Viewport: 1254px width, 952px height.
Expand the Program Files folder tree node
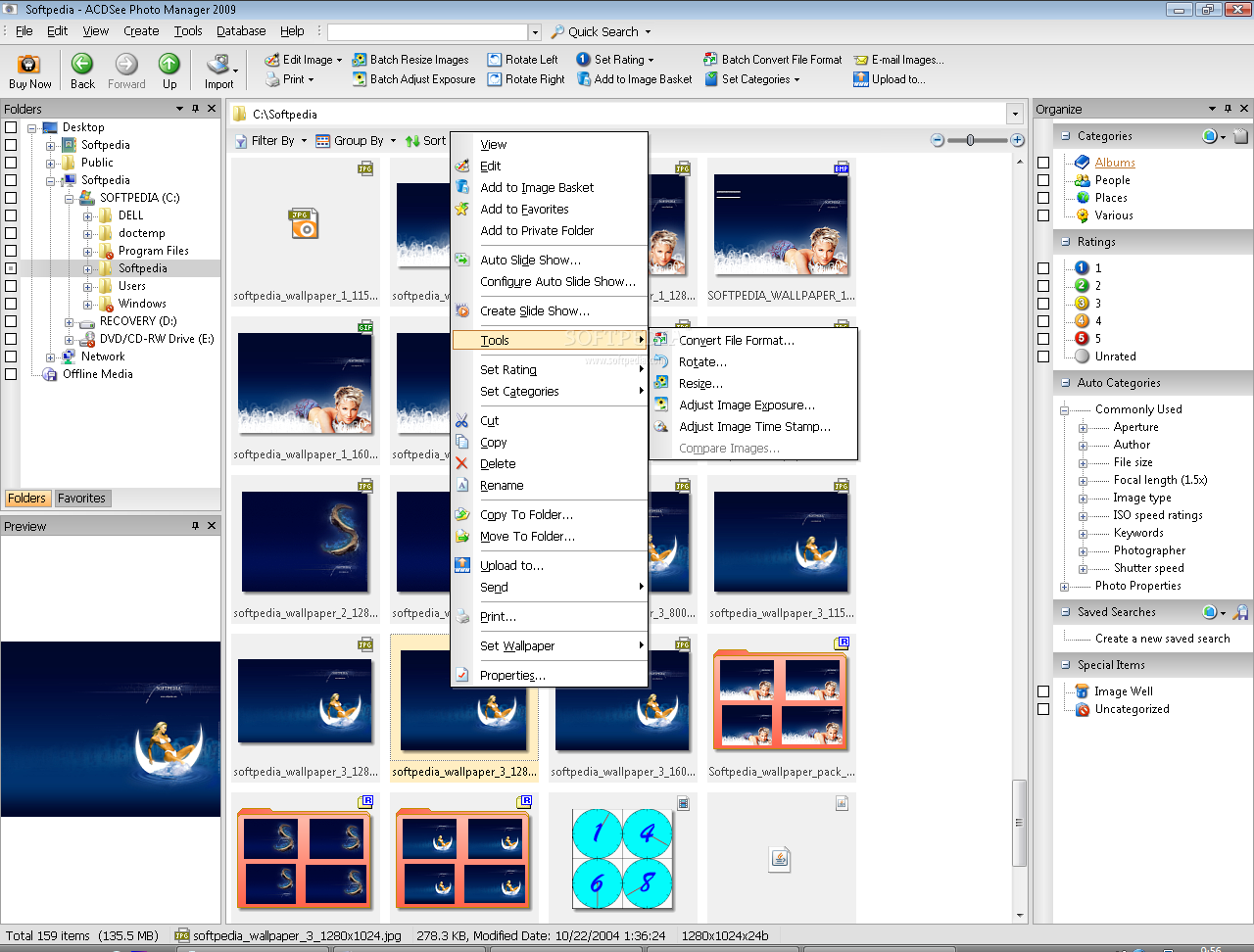[87, 251]
